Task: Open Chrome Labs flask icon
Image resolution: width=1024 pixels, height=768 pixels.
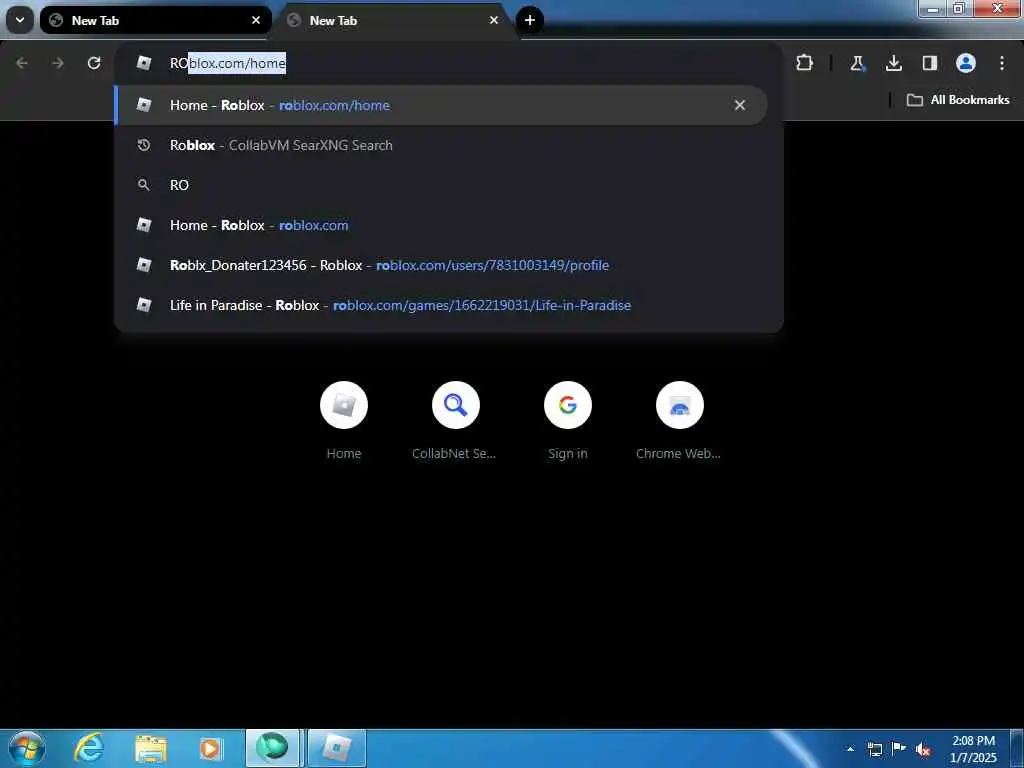Action: click(857, 63)
